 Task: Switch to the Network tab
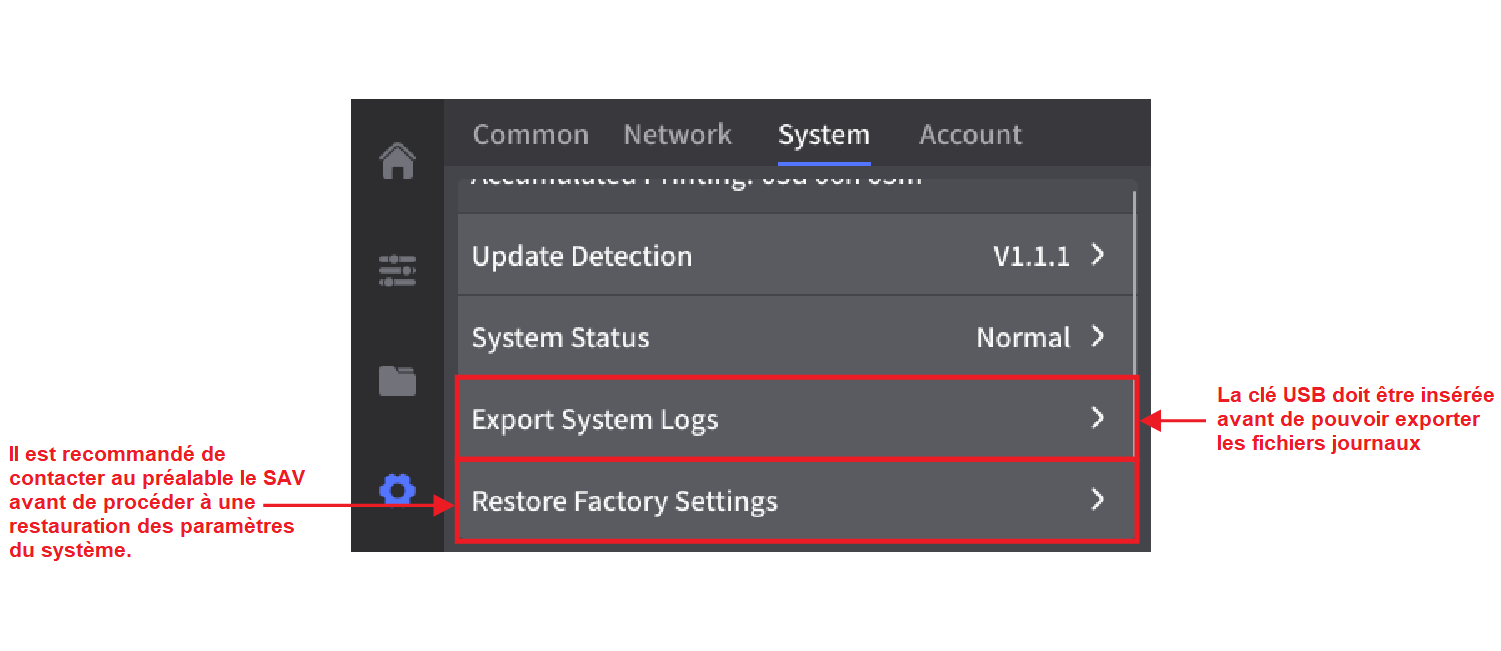pyautogui.click(x=677, y=135)
